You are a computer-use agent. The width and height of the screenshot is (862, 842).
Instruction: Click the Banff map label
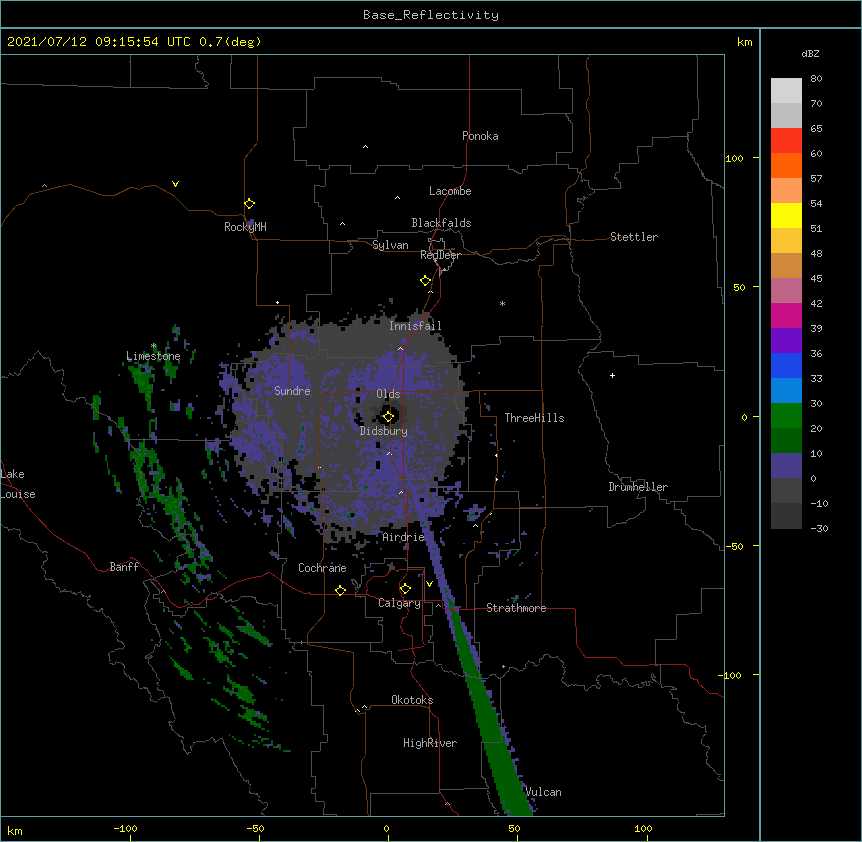[x=124, y=567]
